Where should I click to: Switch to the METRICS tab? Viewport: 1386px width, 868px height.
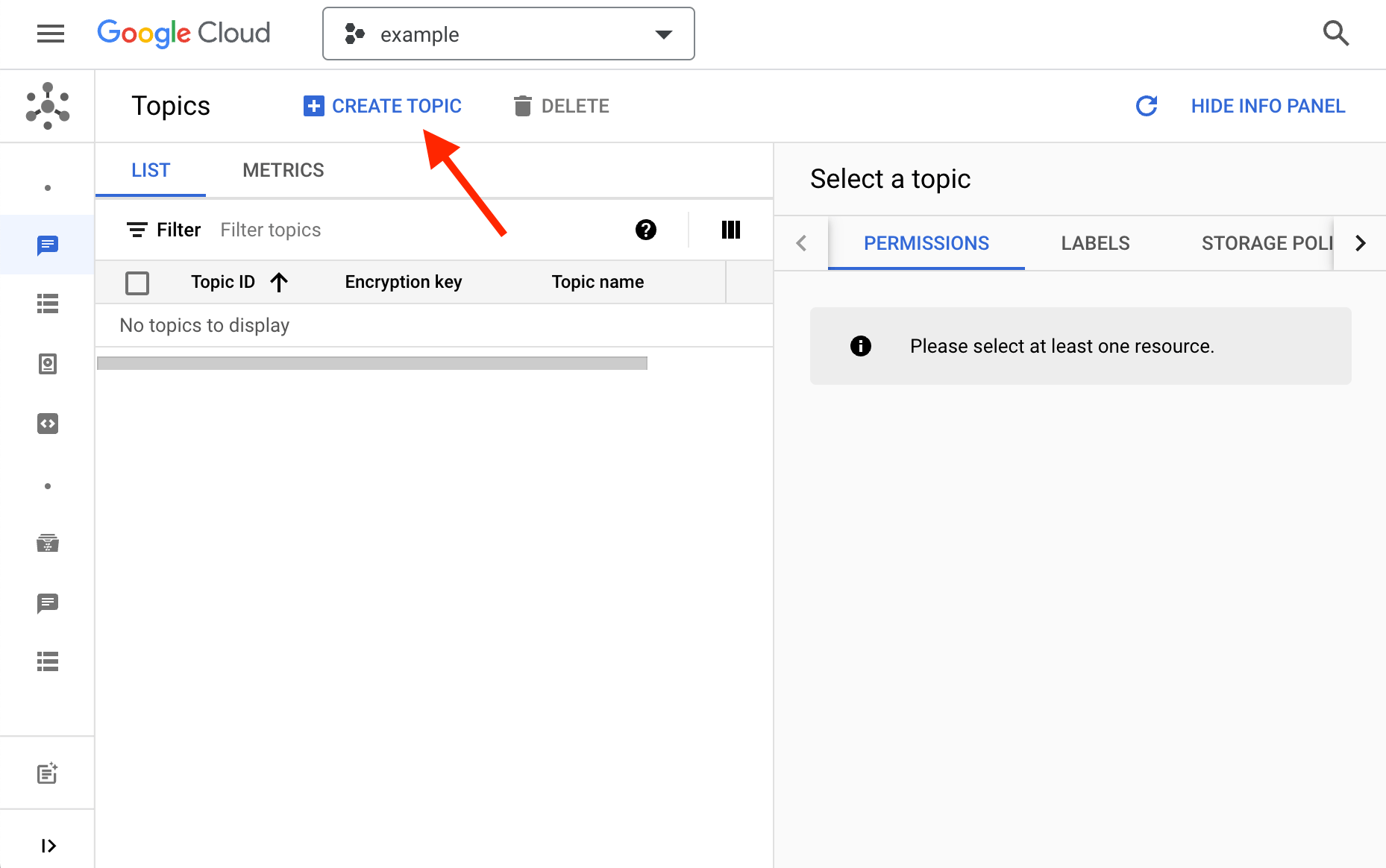point(283,170)
